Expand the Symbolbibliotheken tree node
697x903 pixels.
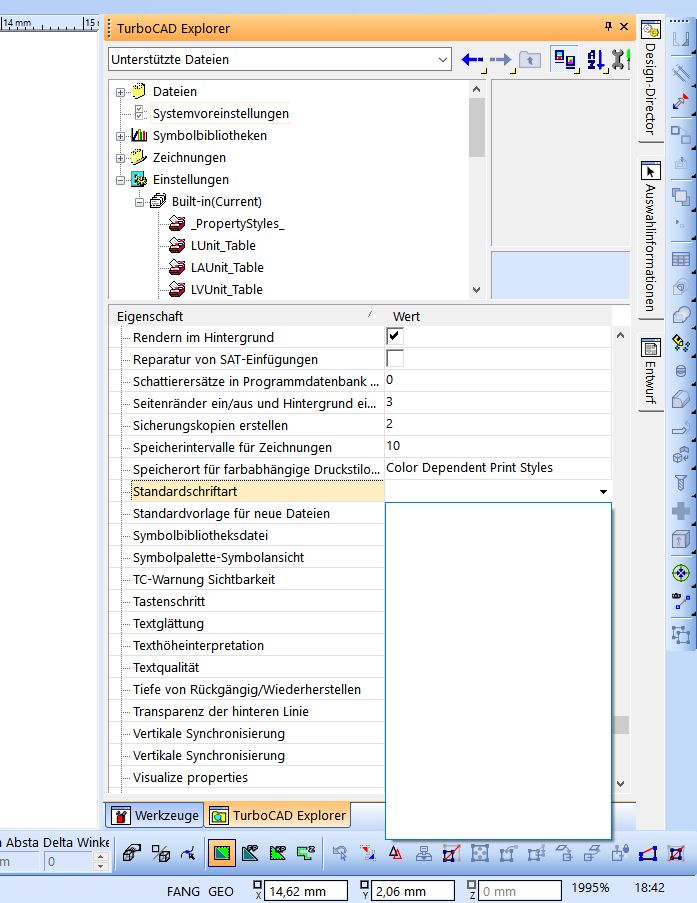point(120,136)
